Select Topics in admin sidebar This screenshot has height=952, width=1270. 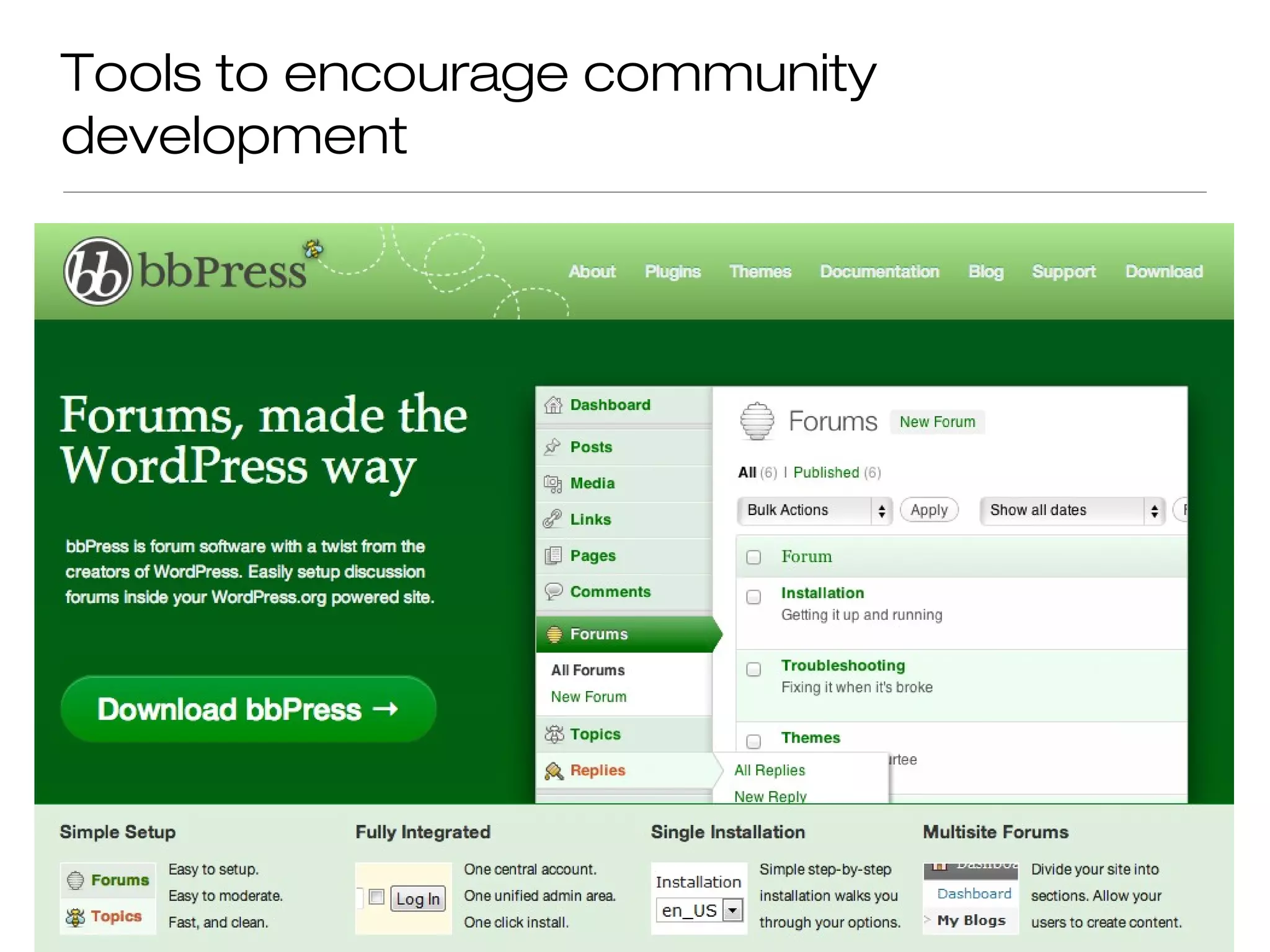[x=624, y=734]
